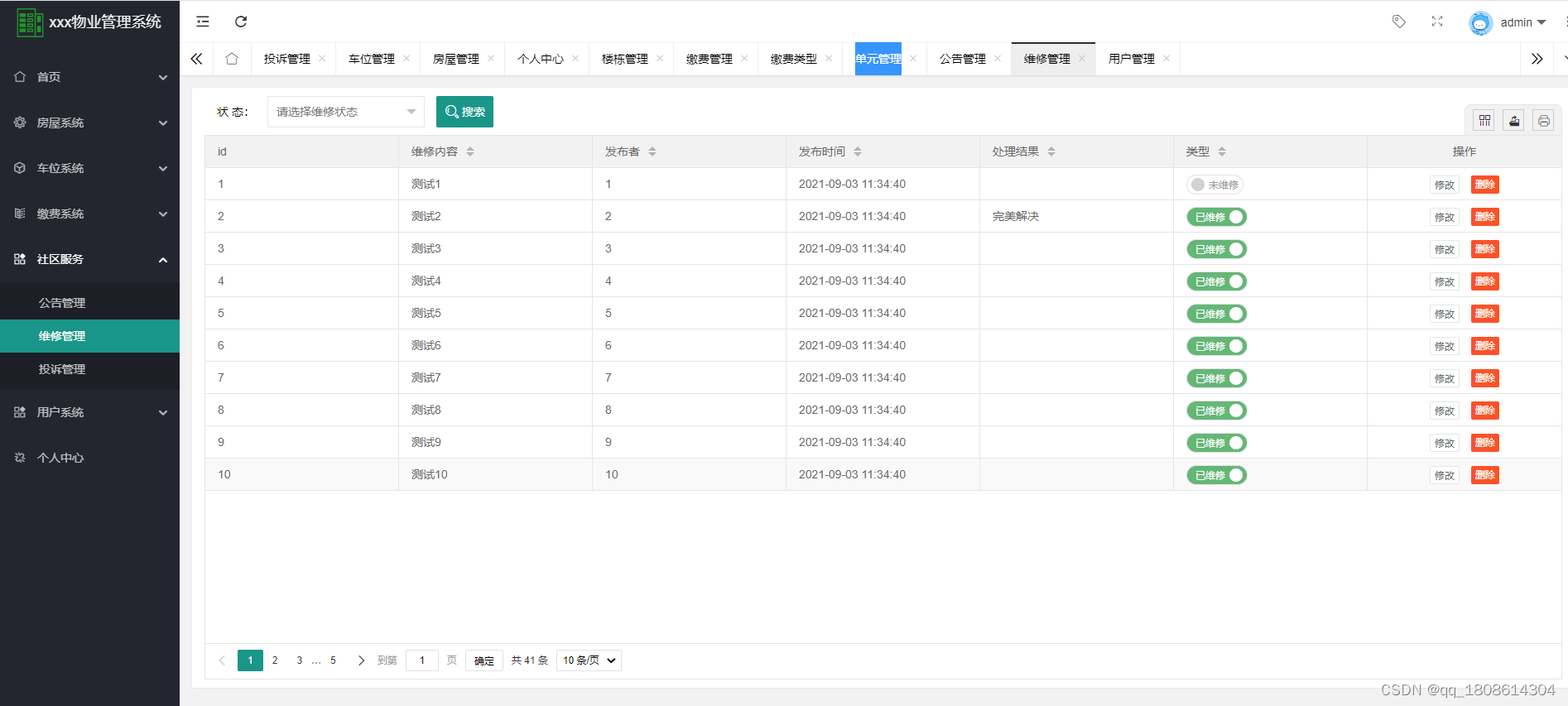The image size is (1568, 706).
Task: Click the page number input field
Action: [x=422, y=660]
